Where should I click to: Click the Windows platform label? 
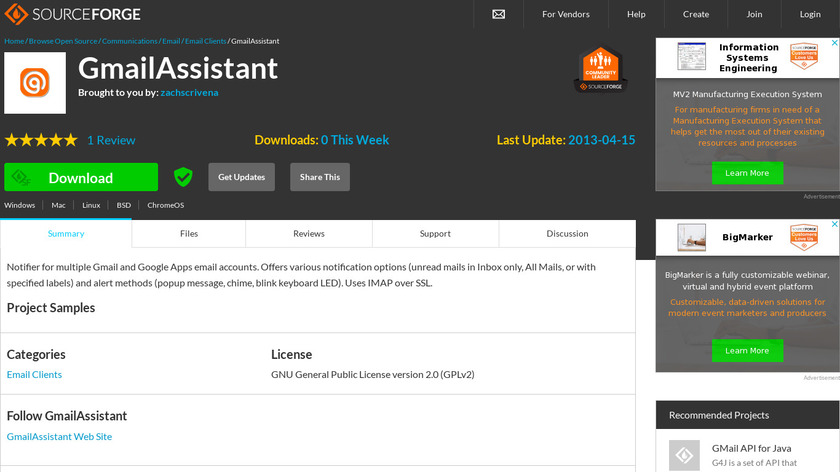click(x=20, y=205)
